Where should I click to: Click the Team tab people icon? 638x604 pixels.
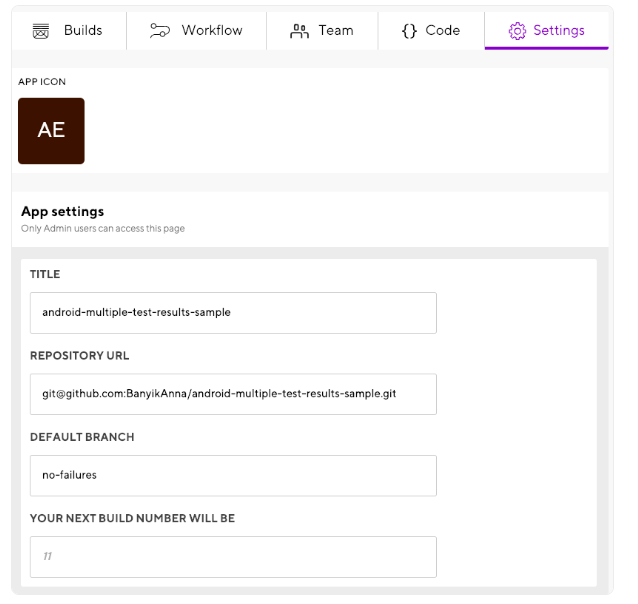(299, 31)
